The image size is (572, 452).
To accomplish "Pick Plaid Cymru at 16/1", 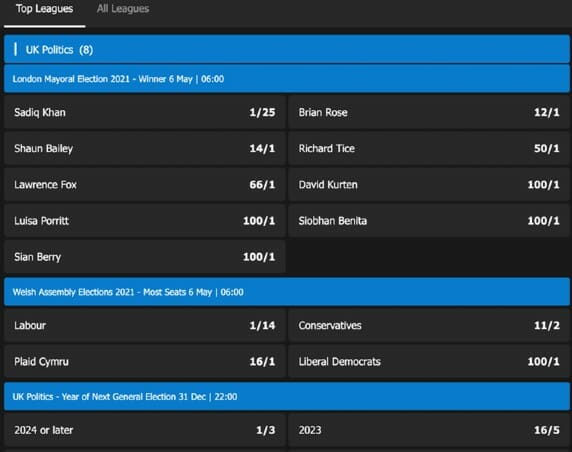I will point(144,362).
